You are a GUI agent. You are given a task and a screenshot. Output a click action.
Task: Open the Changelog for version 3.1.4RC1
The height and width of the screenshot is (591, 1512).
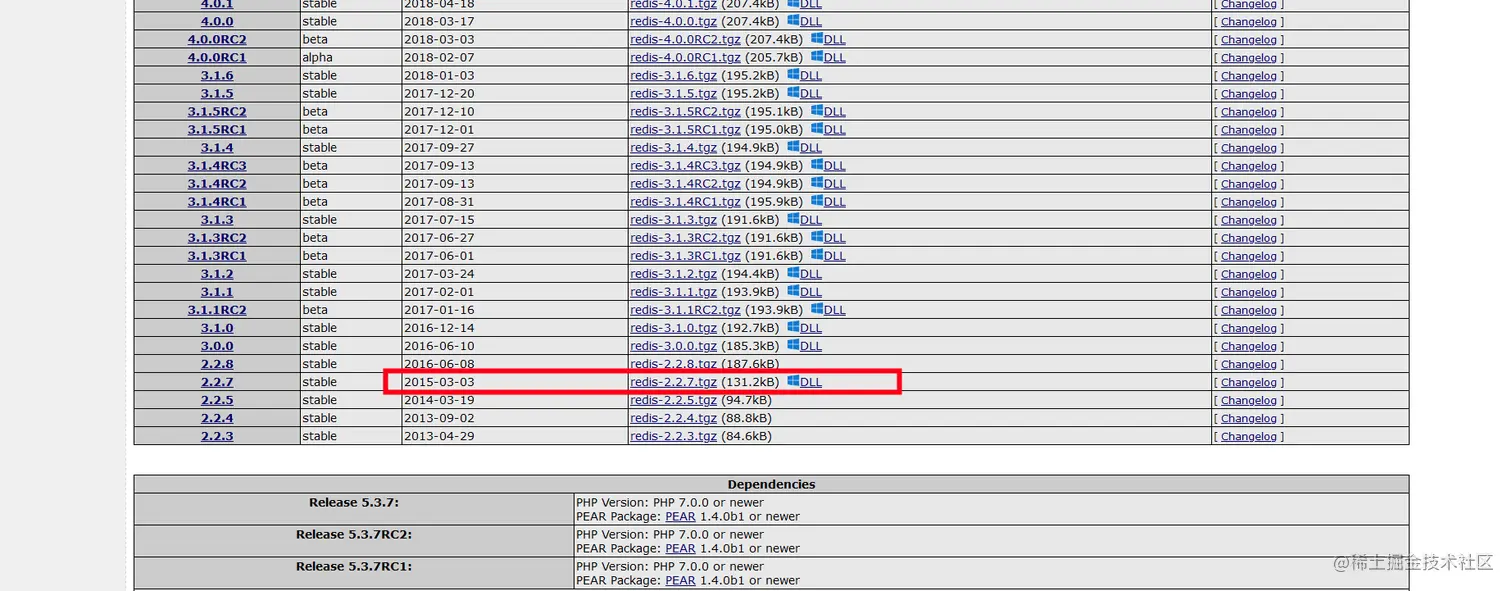point(1248,201)
